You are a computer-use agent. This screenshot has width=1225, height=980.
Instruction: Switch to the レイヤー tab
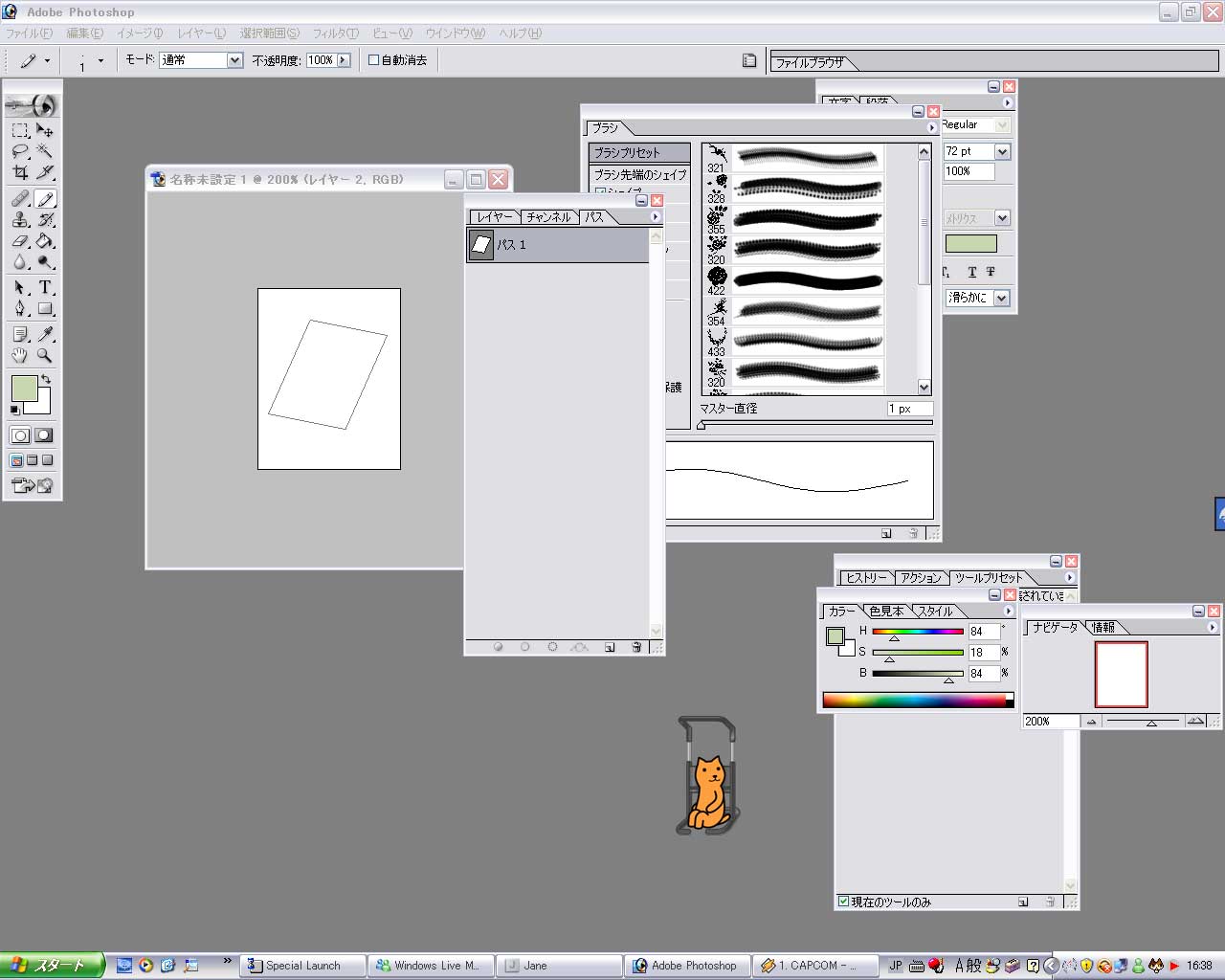point(495,217)
